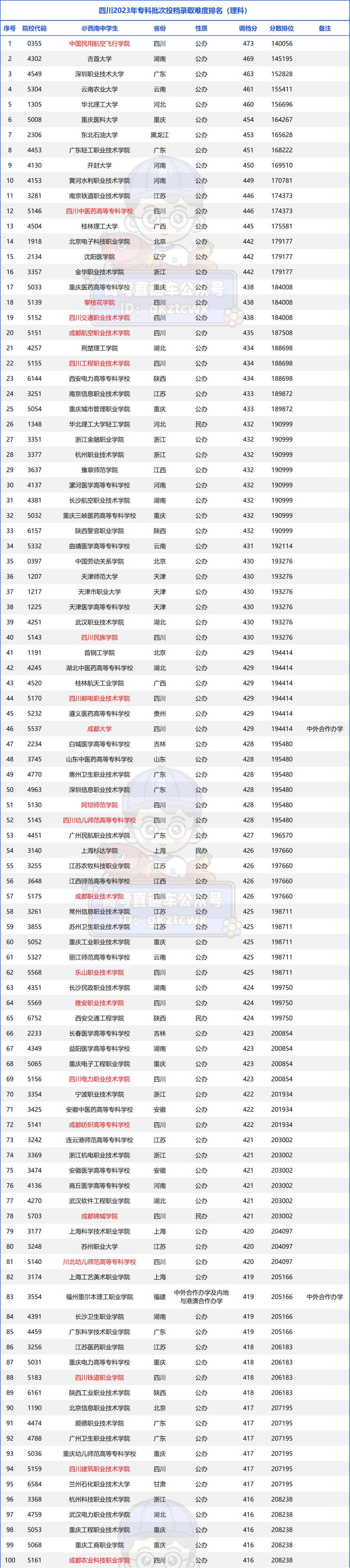This screenshot has width=350, height=1568.
Task: Click 兰州石化职业技术大学
Action: 99,1484
